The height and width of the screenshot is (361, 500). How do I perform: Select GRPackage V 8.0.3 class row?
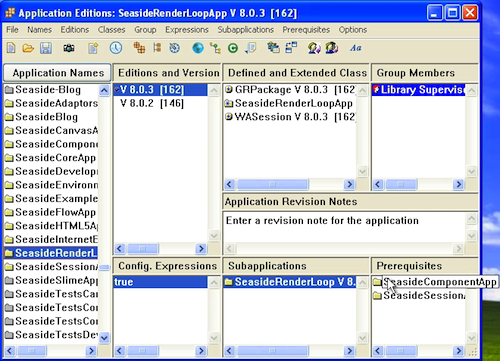tap(290, 90)
